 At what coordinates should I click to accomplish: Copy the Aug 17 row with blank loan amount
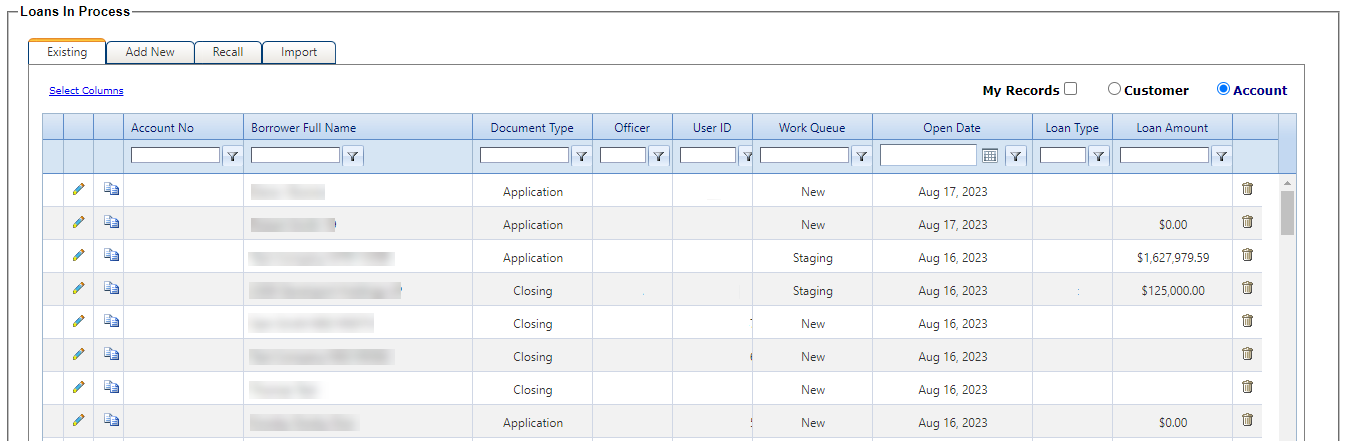pyautogui.click(x=111, y=189)
